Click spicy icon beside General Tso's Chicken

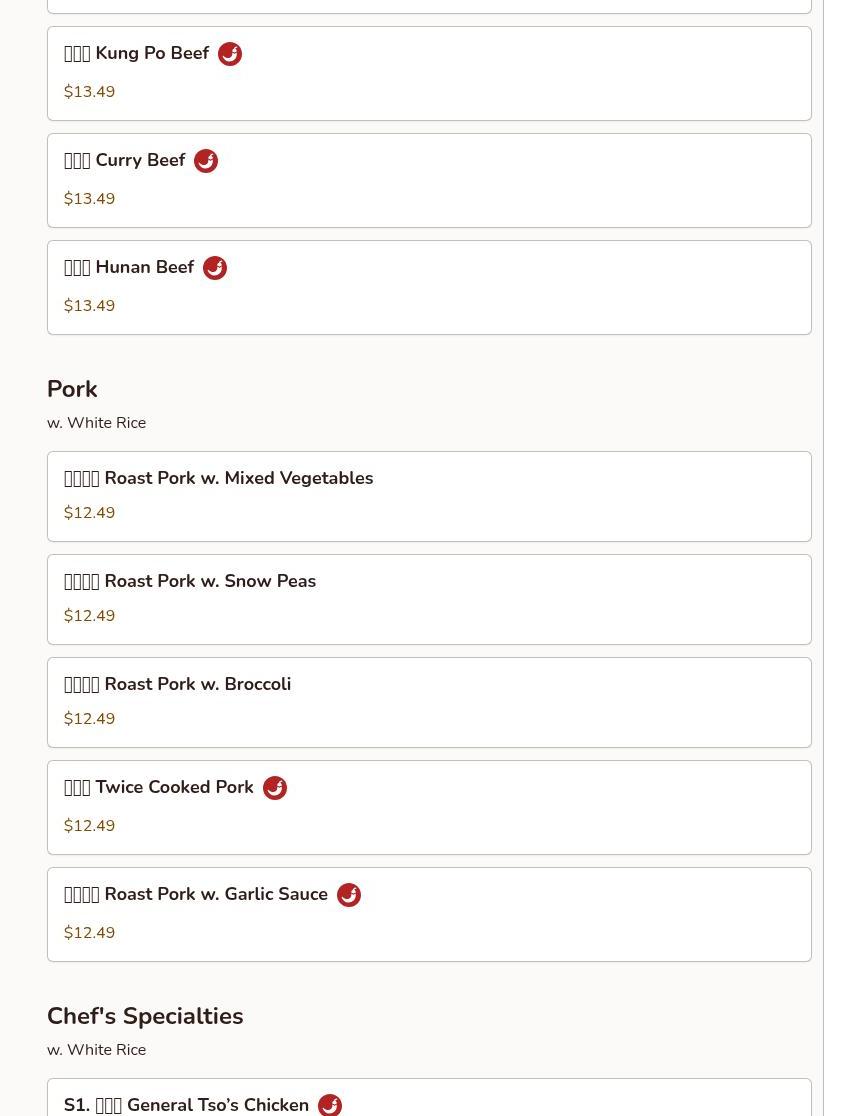tap(330, 1105)
